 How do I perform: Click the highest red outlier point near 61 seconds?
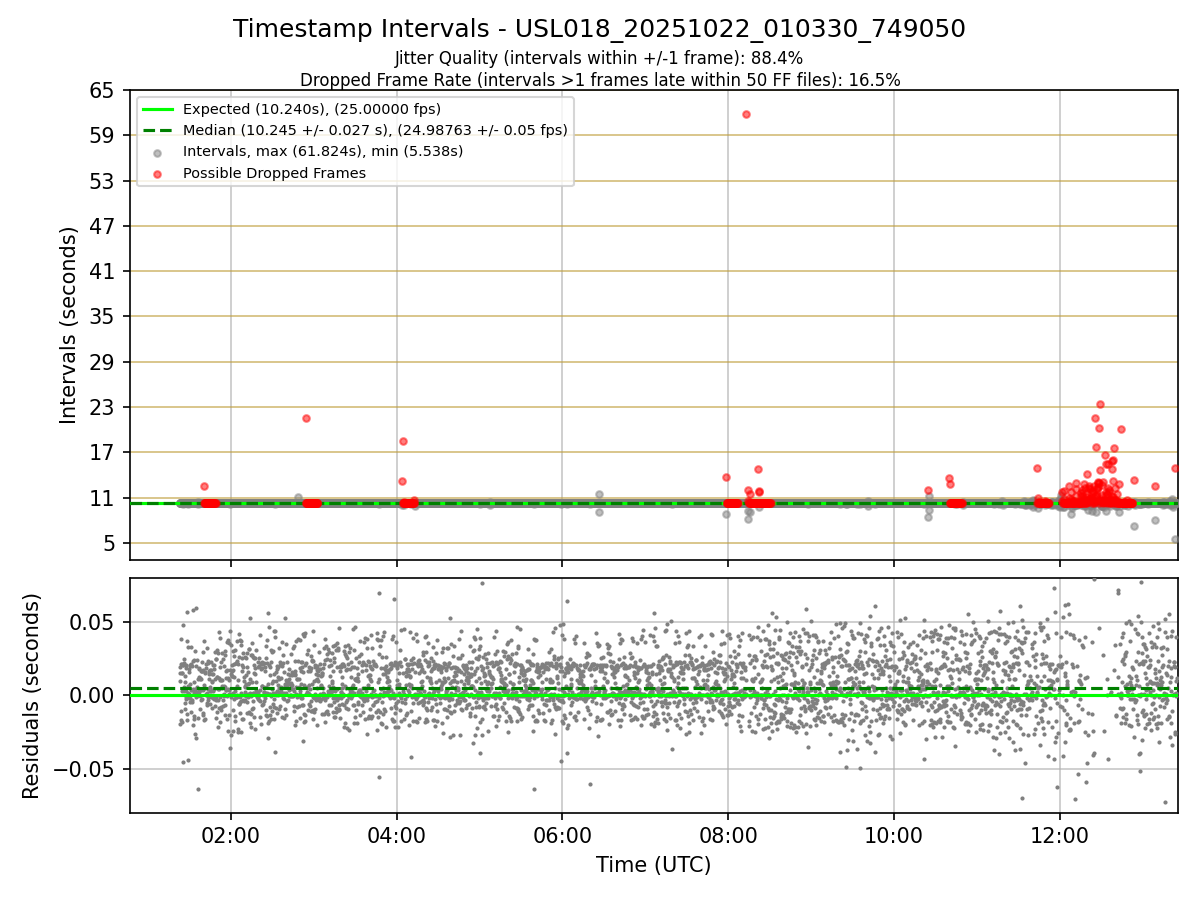[x=746, y=115]
